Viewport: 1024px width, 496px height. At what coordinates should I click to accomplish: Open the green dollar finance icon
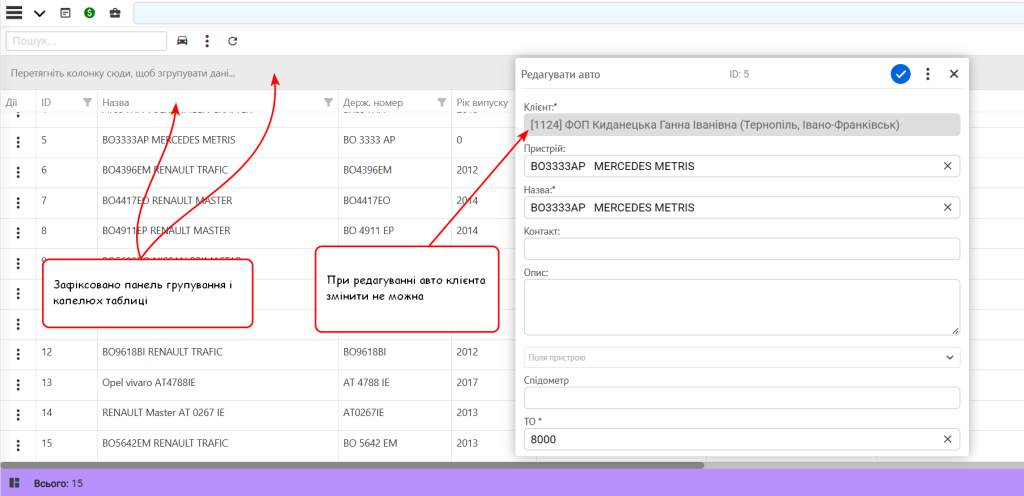click(x=90, y=13)
